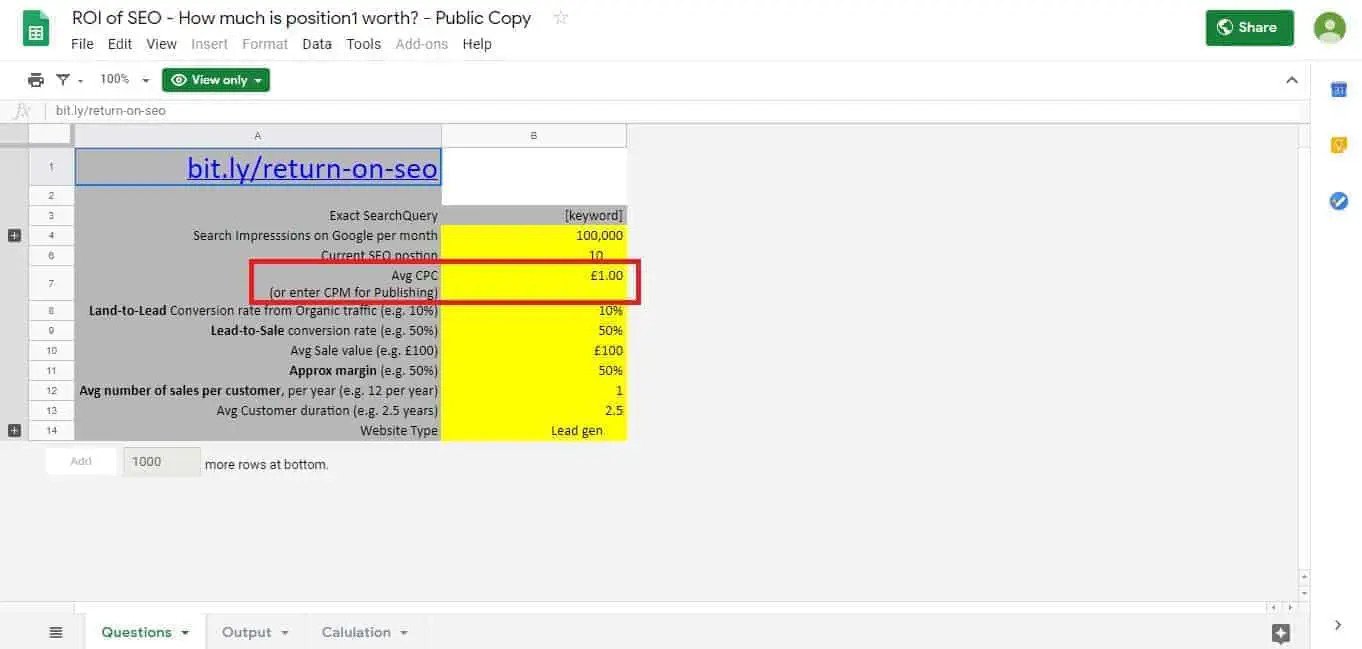
Task: Click the horizontal scrollbar right arrow
Action: (x=1288, y=607)
